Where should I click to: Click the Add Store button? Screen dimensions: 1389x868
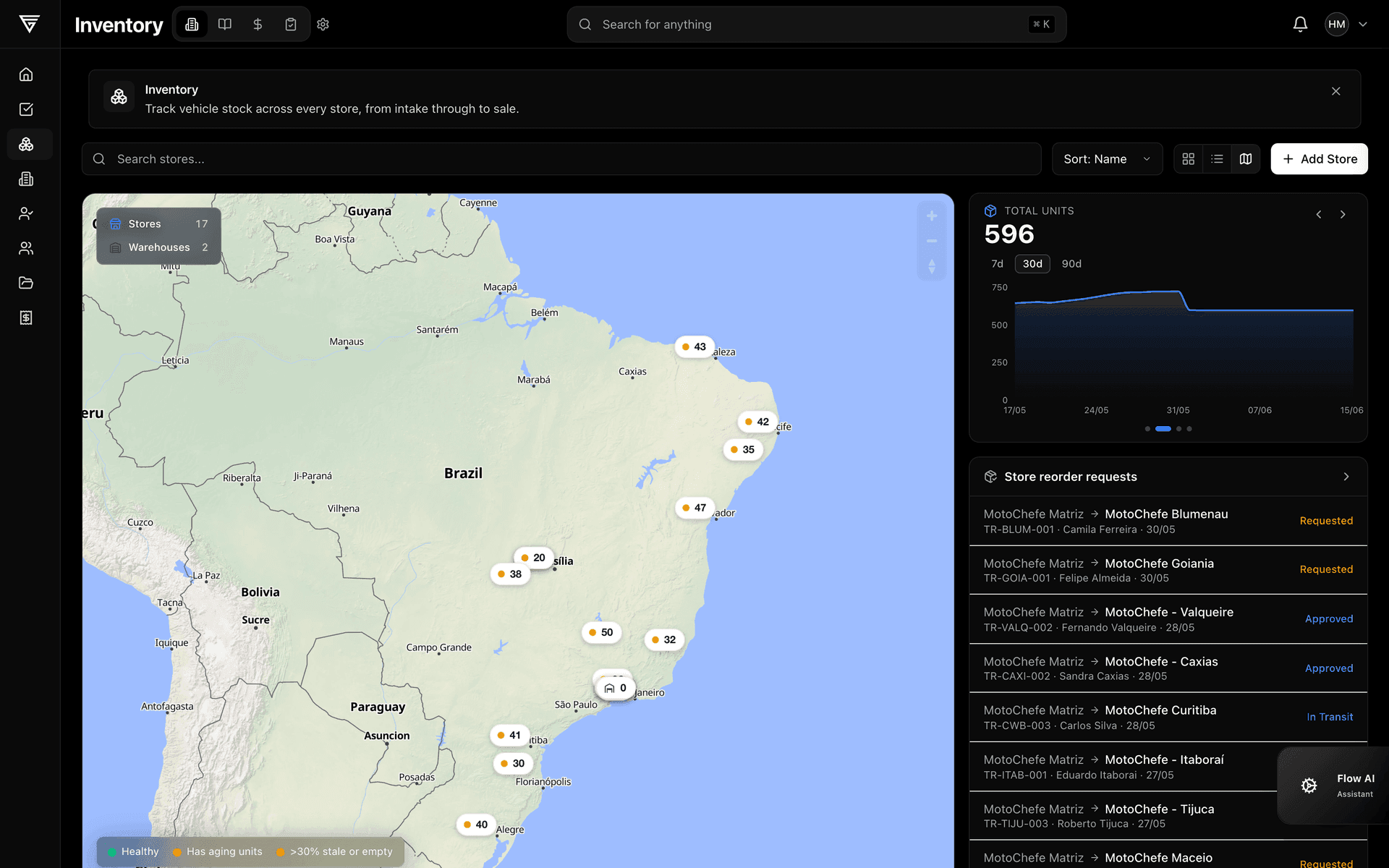pyautogui.click(x=1319, y=159)
